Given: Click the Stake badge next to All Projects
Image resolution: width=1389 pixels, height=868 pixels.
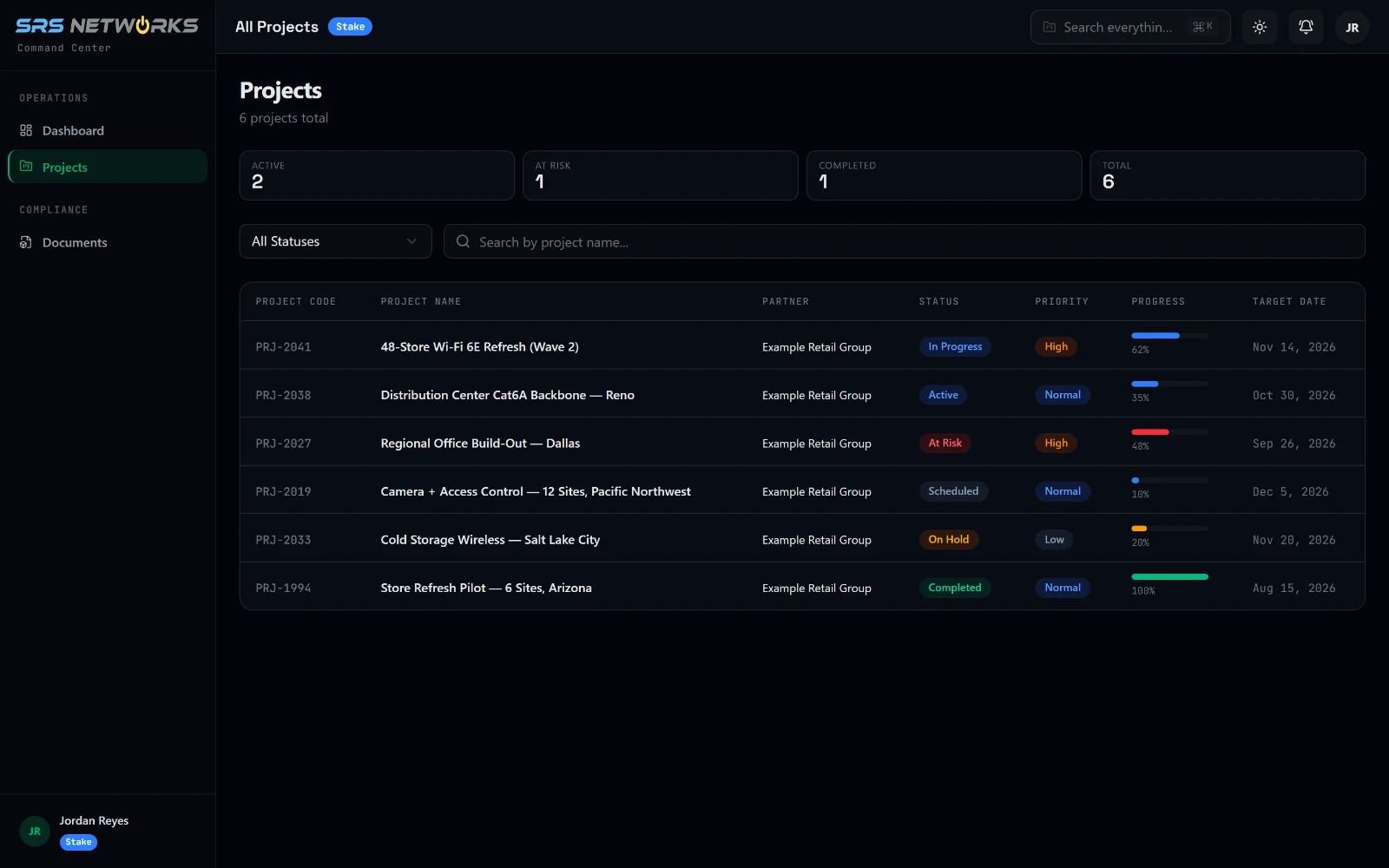Looking at the screenshot, I should [x=350, y=27].
